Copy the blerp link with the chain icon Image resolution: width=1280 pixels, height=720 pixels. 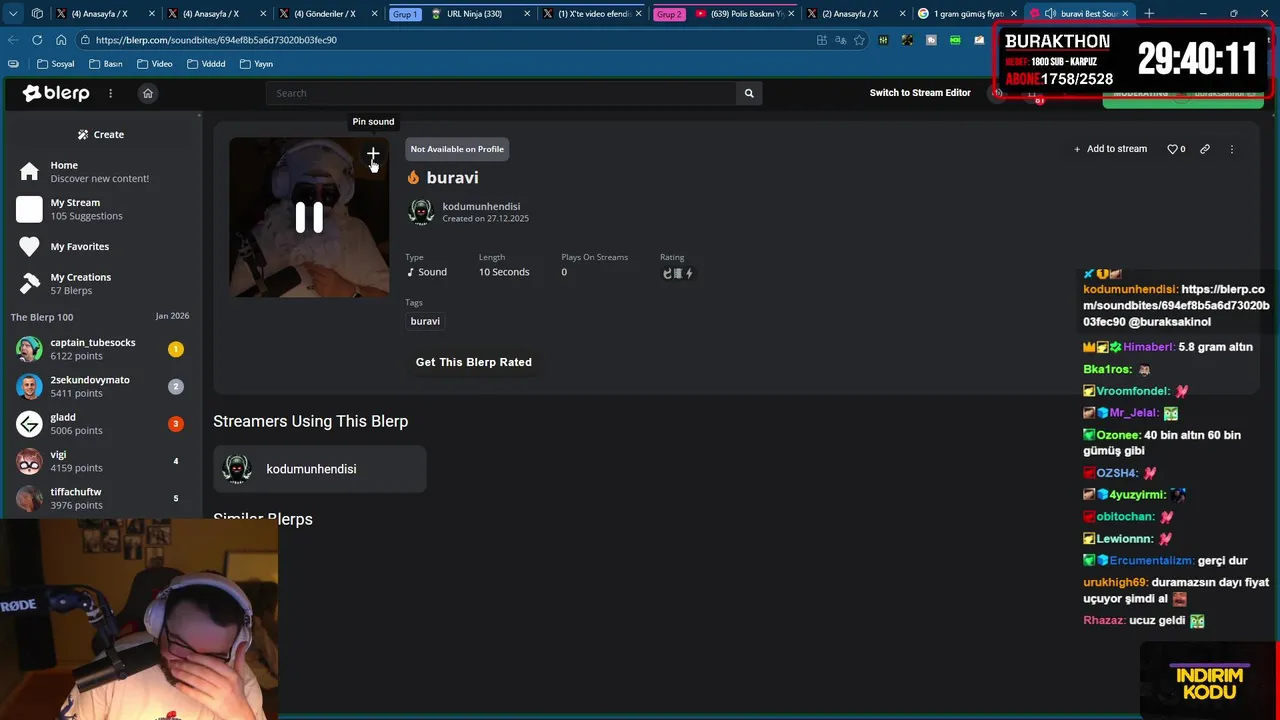(1205, 149)
